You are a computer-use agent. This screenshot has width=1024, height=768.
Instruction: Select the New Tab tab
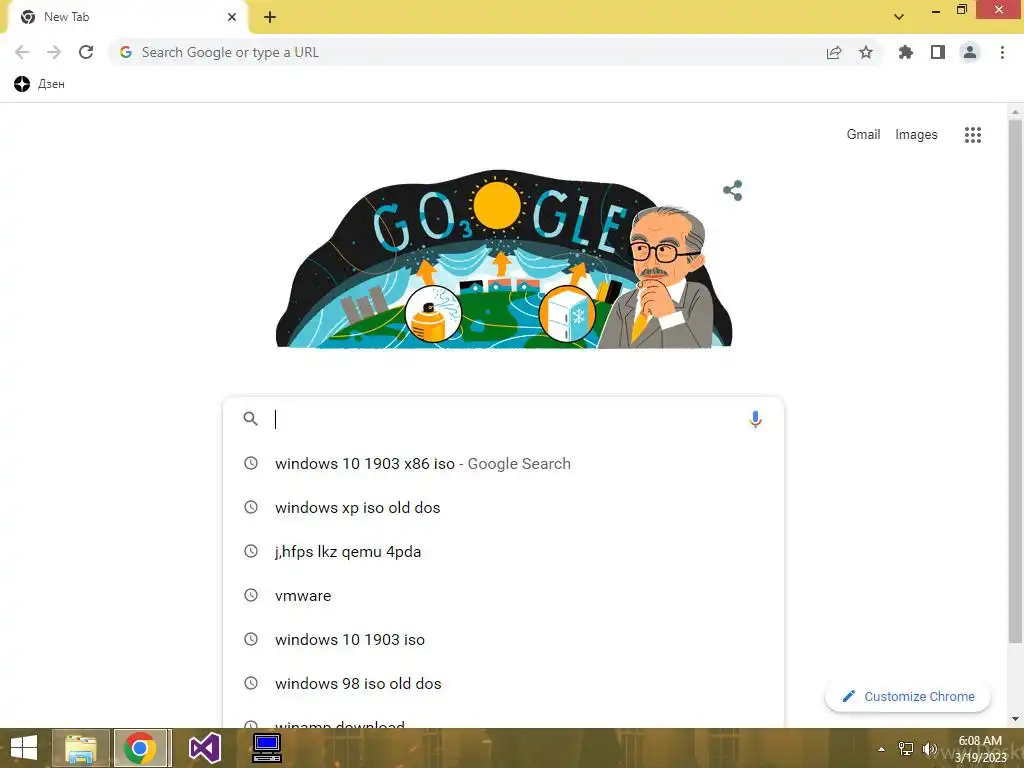pos(127,17)
